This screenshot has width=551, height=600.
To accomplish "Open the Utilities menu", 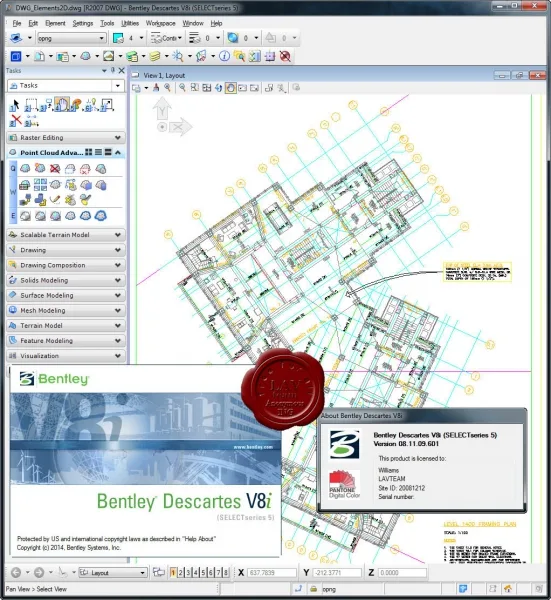I will click(130, 23).
